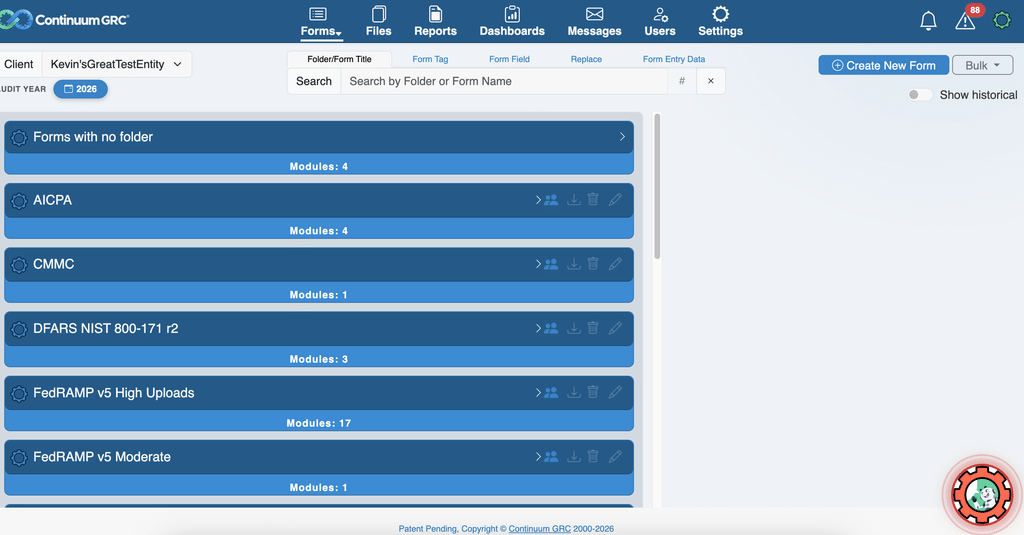
Task: Click the # button in search bar
Action: click(x=682, y=81)
